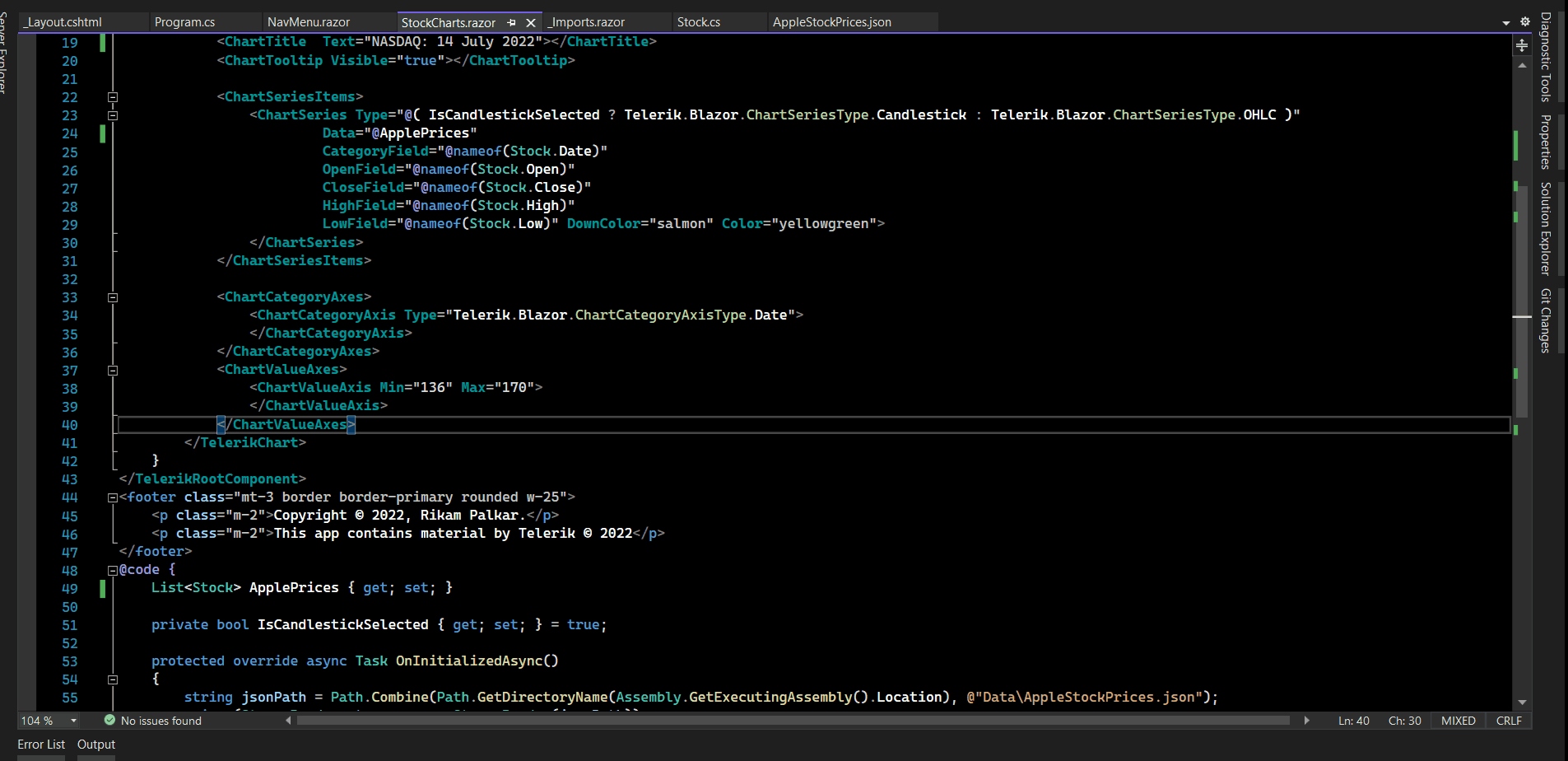1568x761 pixels.
Task: Toggle the CRLF line ending indicator
Action: click(x=1509, y=721)
